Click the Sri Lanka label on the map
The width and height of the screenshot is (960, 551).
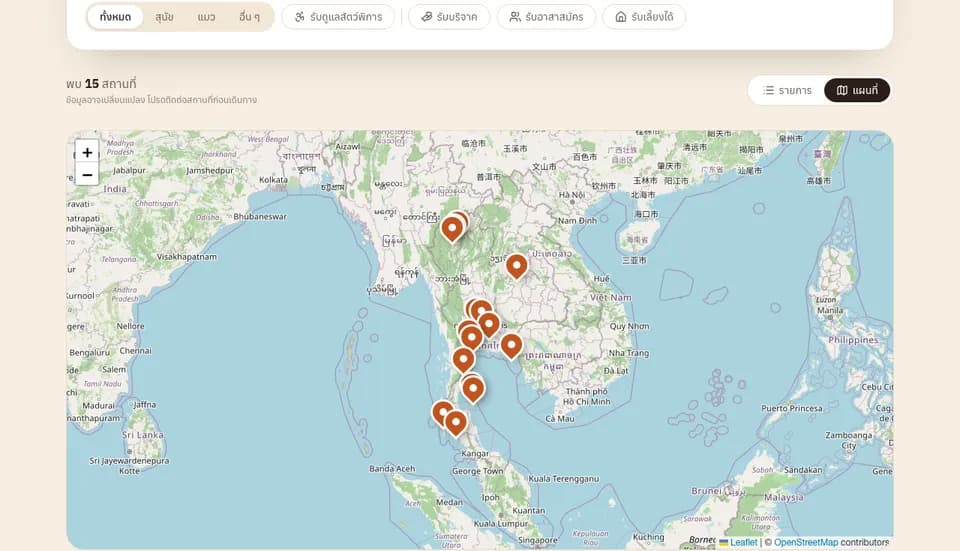(143, 435)
